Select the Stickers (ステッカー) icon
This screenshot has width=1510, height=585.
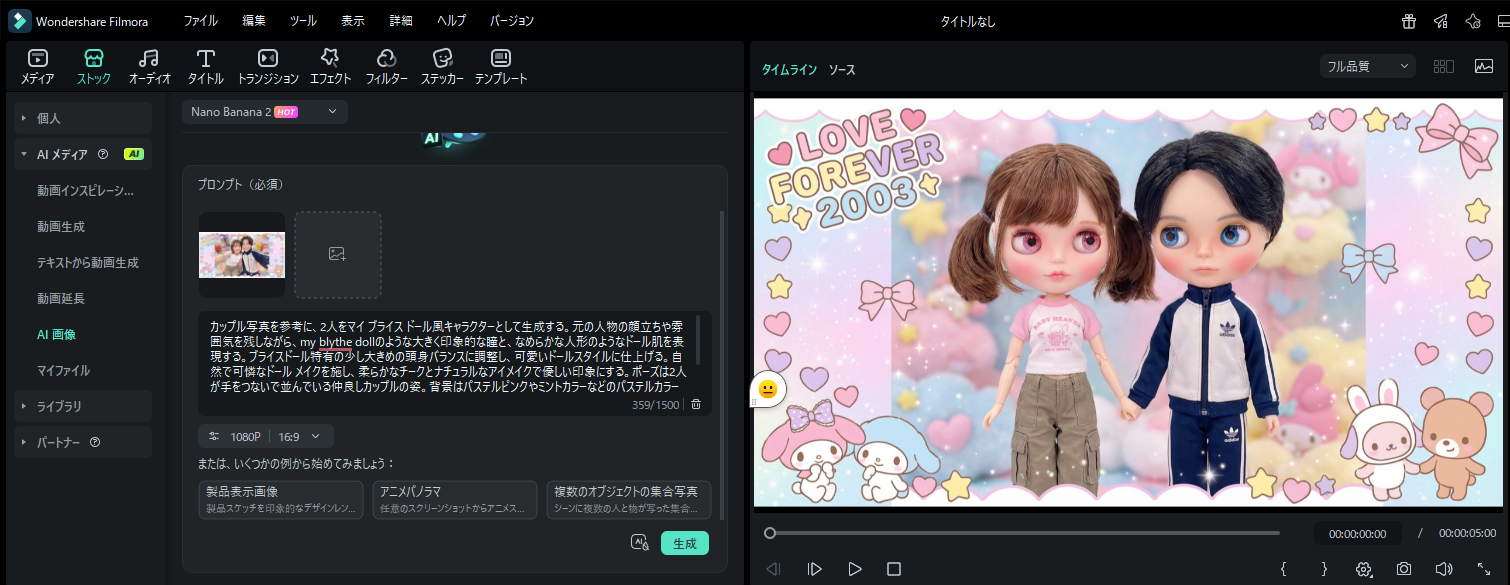(441, 66)
